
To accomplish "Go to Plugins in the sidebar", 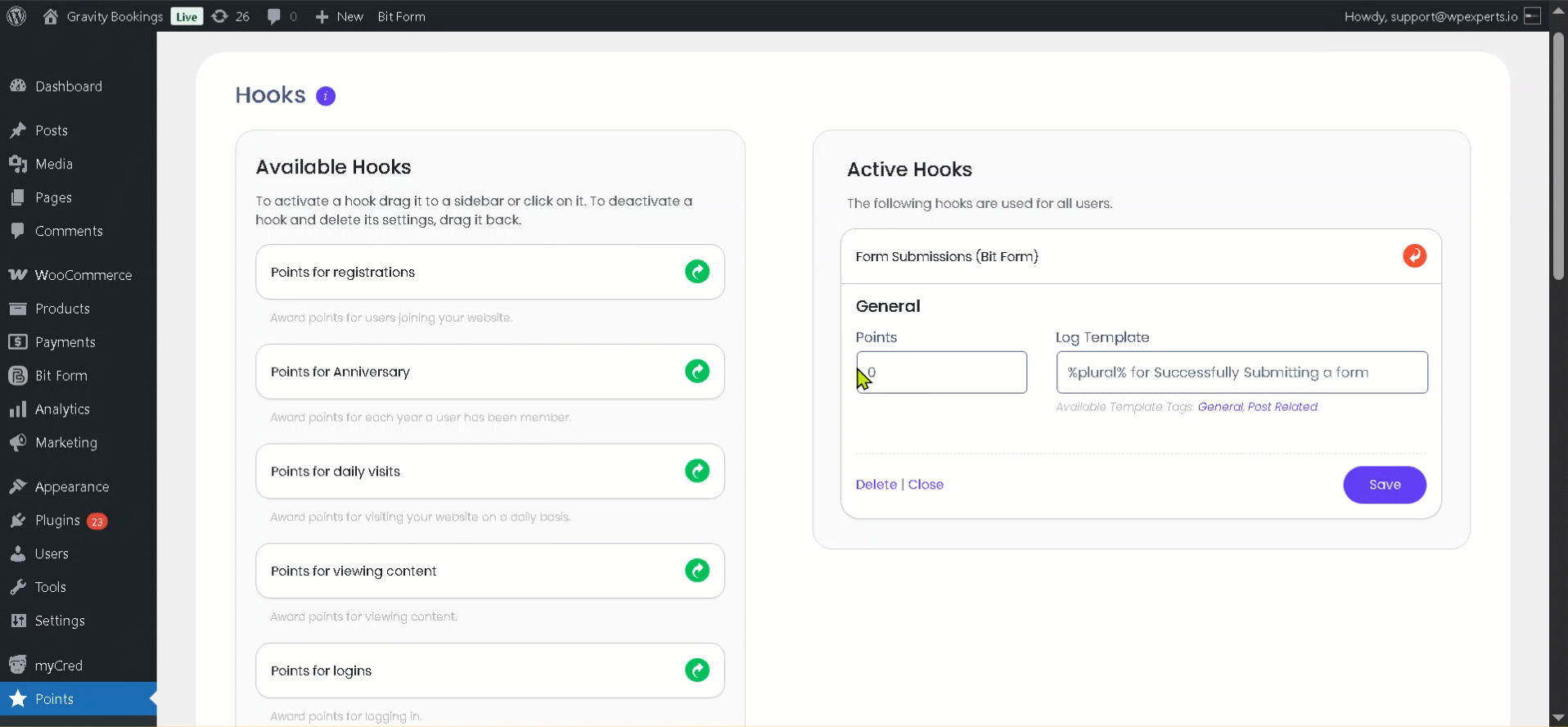I will tap(57, 521).
